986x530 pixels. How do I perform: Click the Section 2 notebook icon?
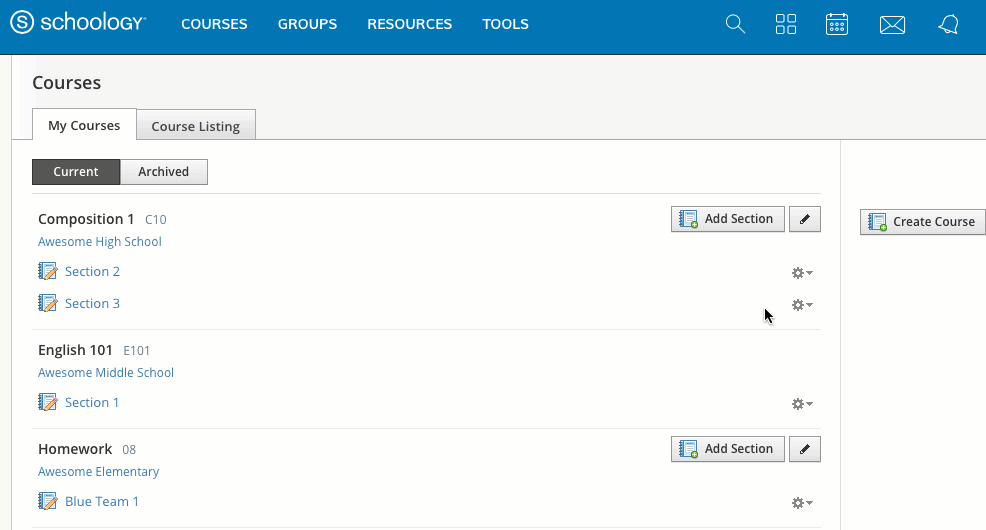click(47, 271)
